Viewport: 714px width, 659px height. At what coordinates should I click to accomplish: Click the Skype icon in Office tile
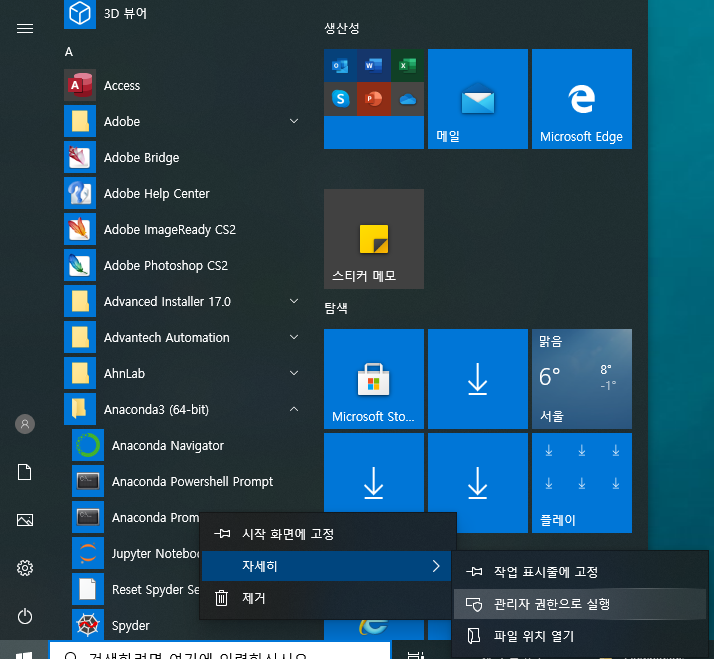pos(341,99)
